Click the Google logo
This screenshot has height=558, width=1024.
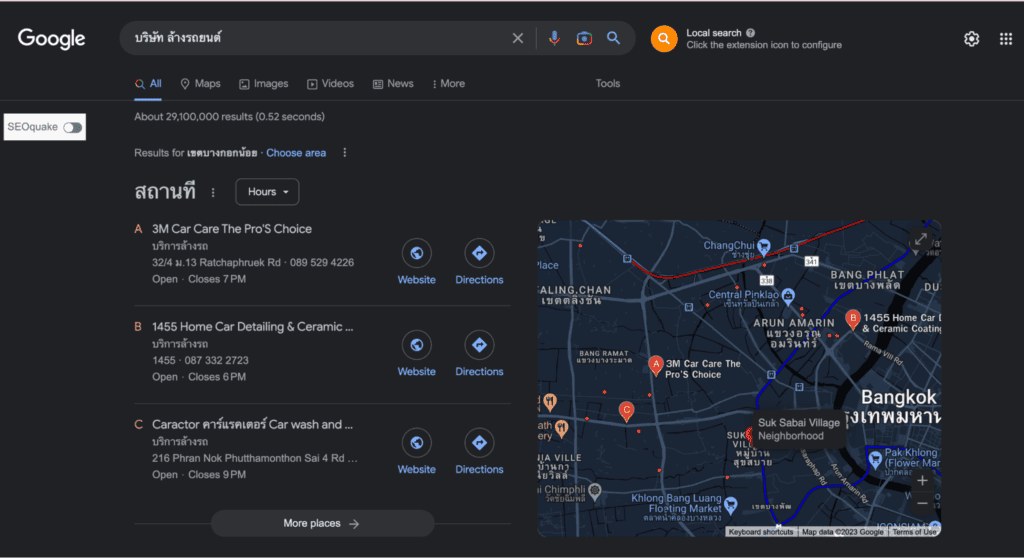pyautogui.click(x=51, y=39)
